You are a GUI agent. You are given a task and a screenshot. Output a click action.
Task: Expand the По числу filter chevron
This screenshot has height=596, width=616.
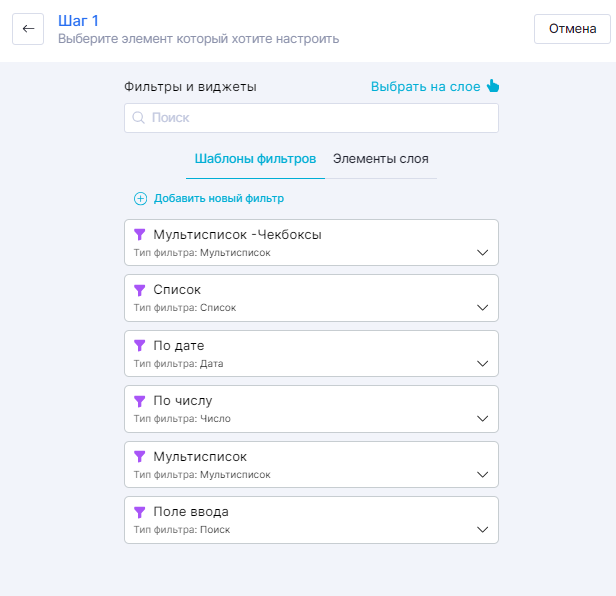[482, 419]
